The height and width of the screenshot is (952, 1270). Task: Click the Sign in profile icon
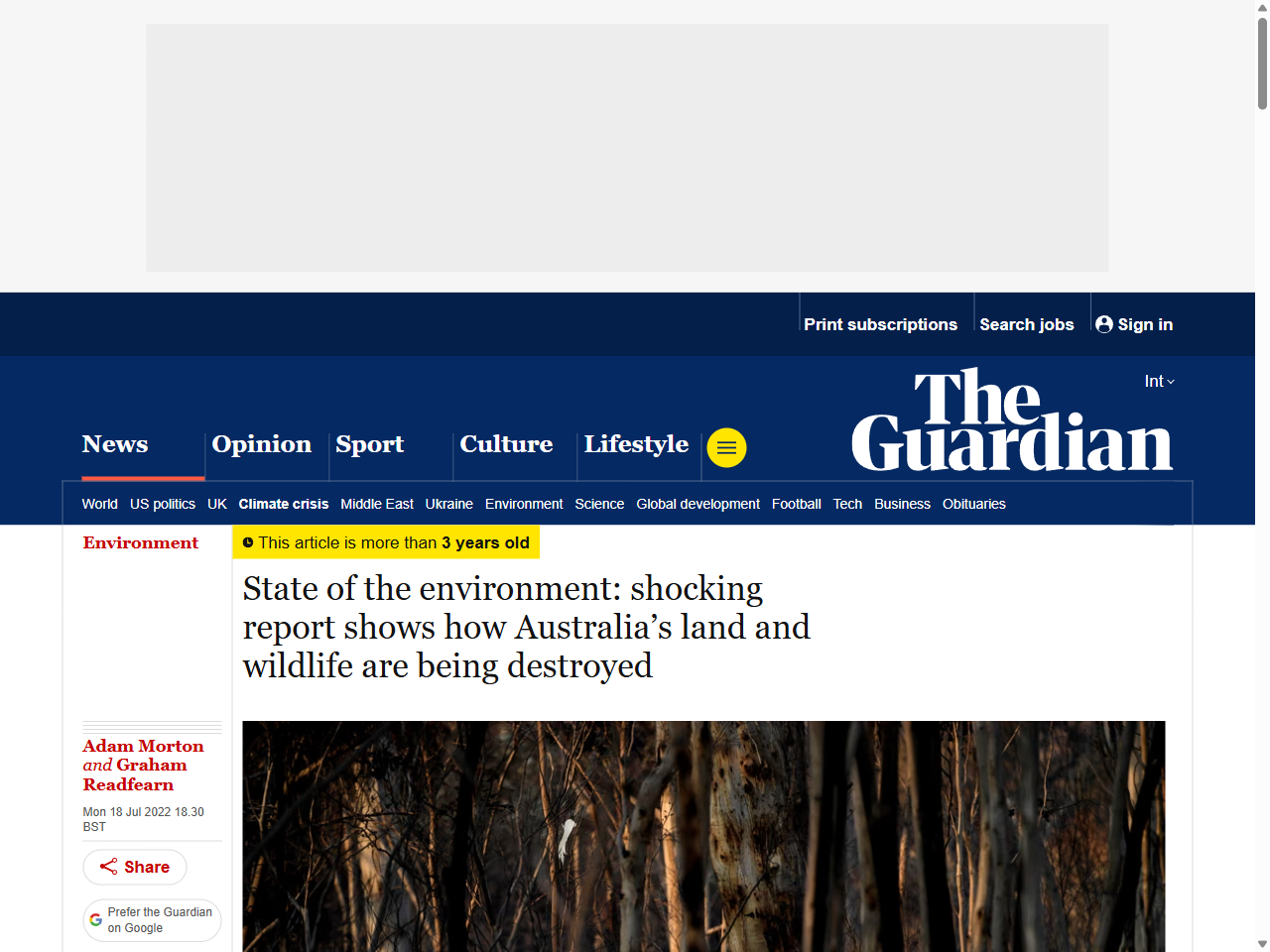1103,324
